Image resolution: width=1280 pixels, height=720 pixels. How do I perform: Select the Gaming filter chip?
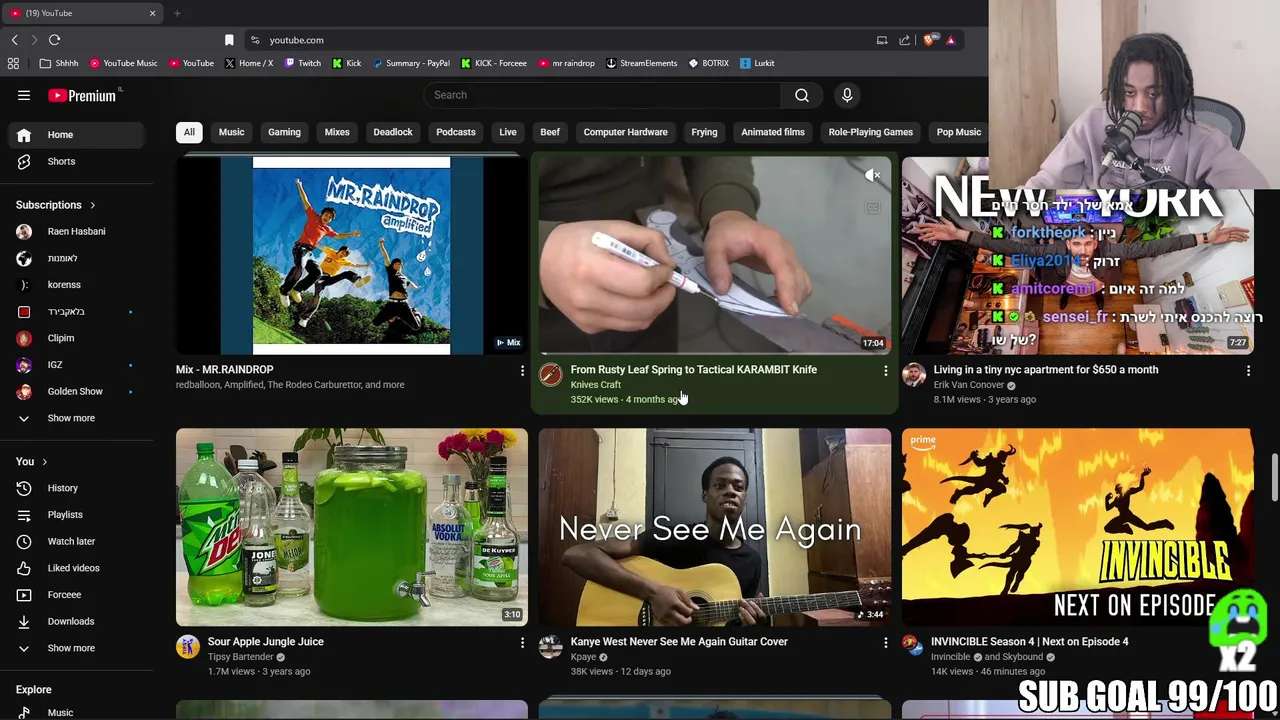[284, 132]
